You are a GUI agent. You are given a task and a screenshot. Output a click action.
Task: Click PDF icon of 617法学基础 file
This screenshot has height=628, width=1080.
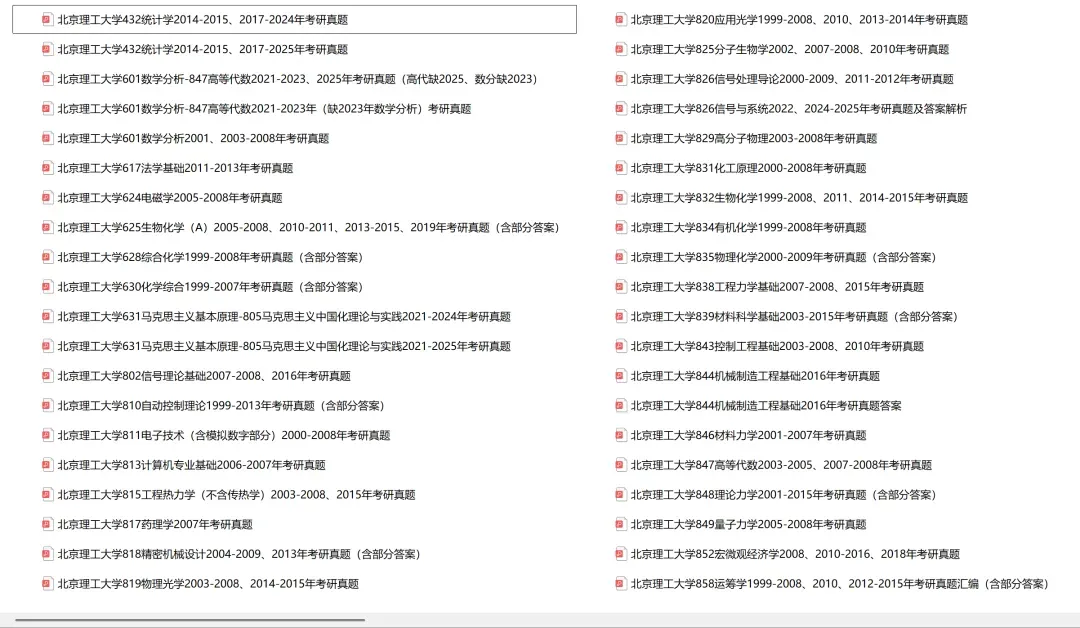tap(47, 168)
